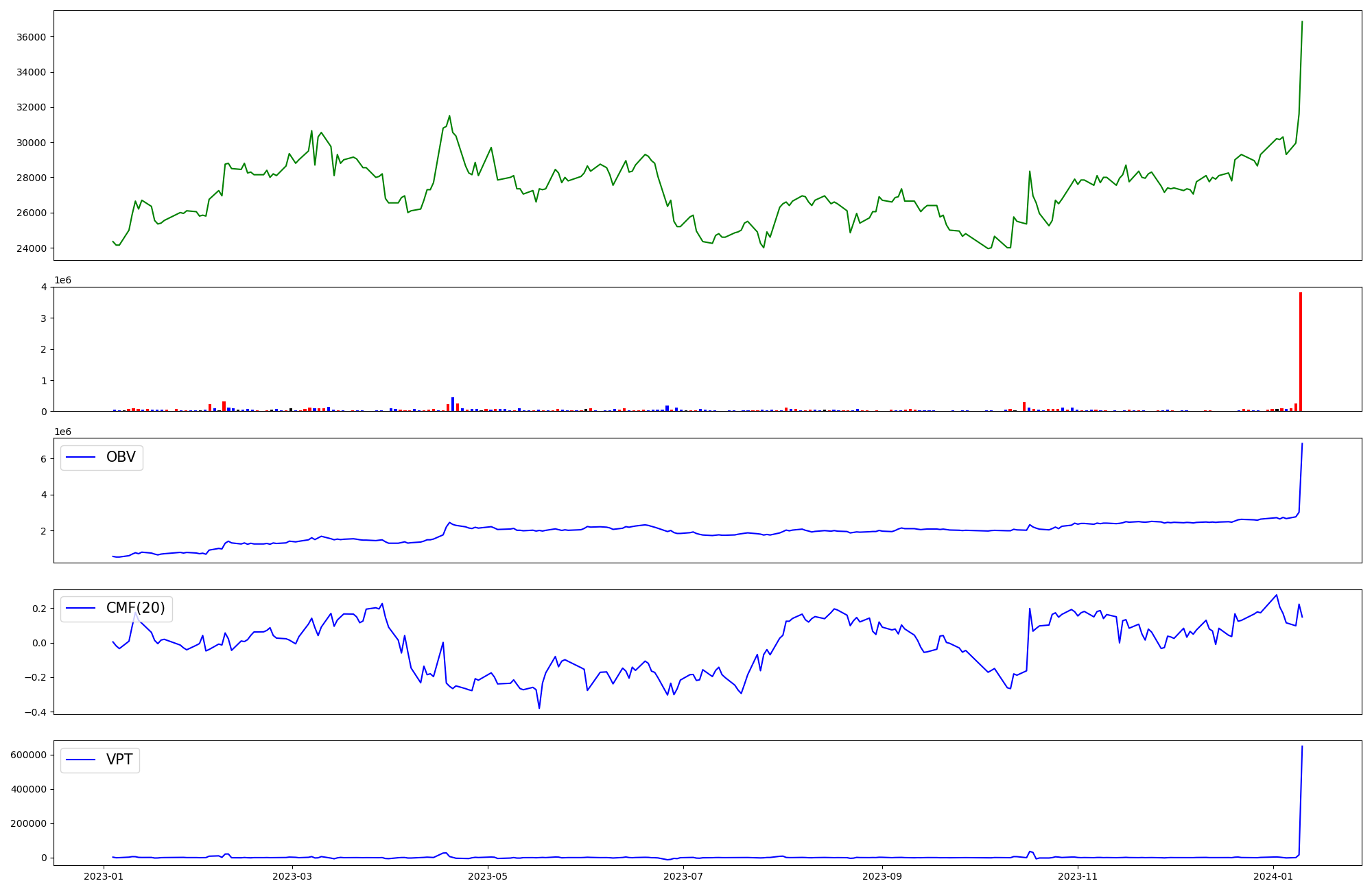Screen dimensions: 1372x892
Task: Click the tallest red volume bar
Action: tap(1300, 351)
